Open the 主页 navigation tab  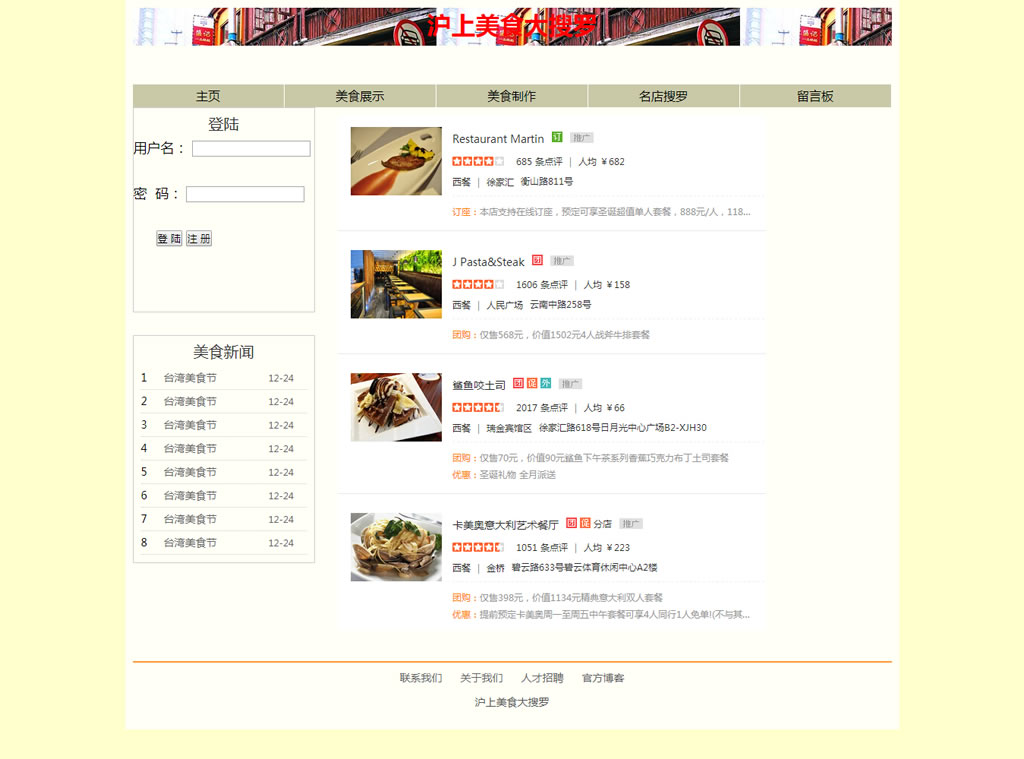208,96
